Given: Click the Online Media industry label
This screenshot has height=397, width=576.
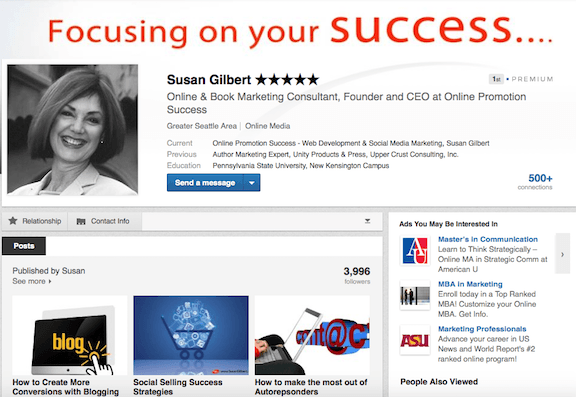Looking at the screenshot, I should 267,126.
